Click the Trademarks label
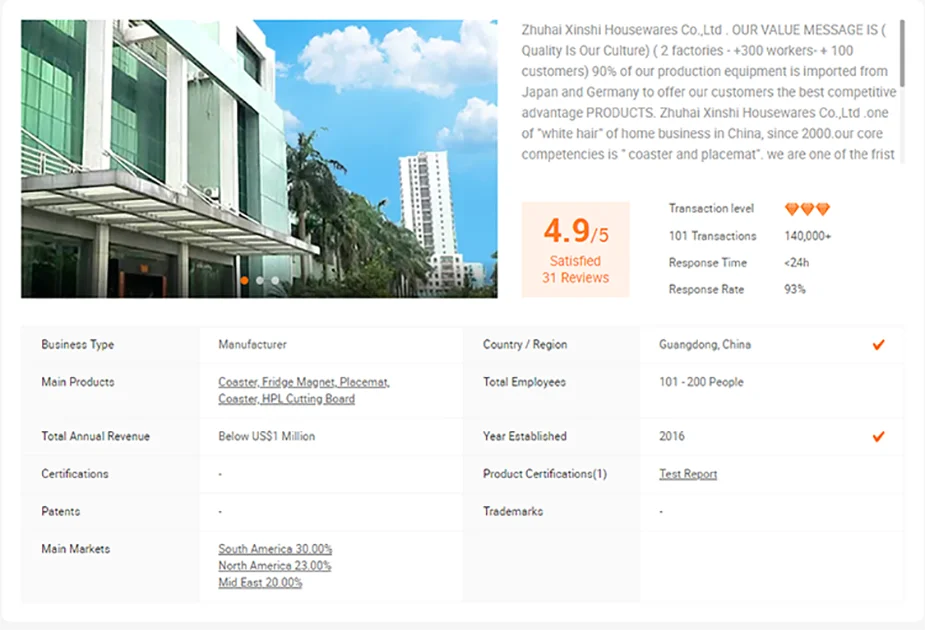925x630 pixels. coord(513,511)
